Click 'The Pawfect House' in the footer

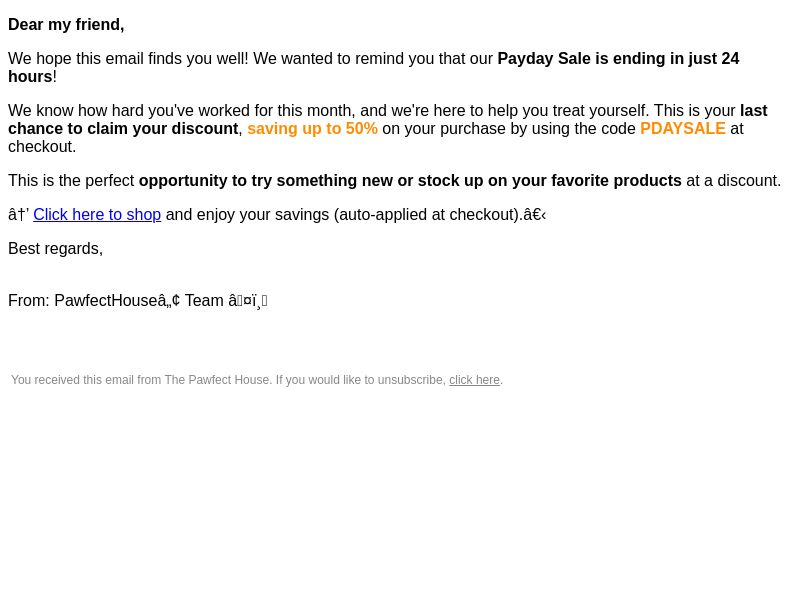(x=217, y=380)
